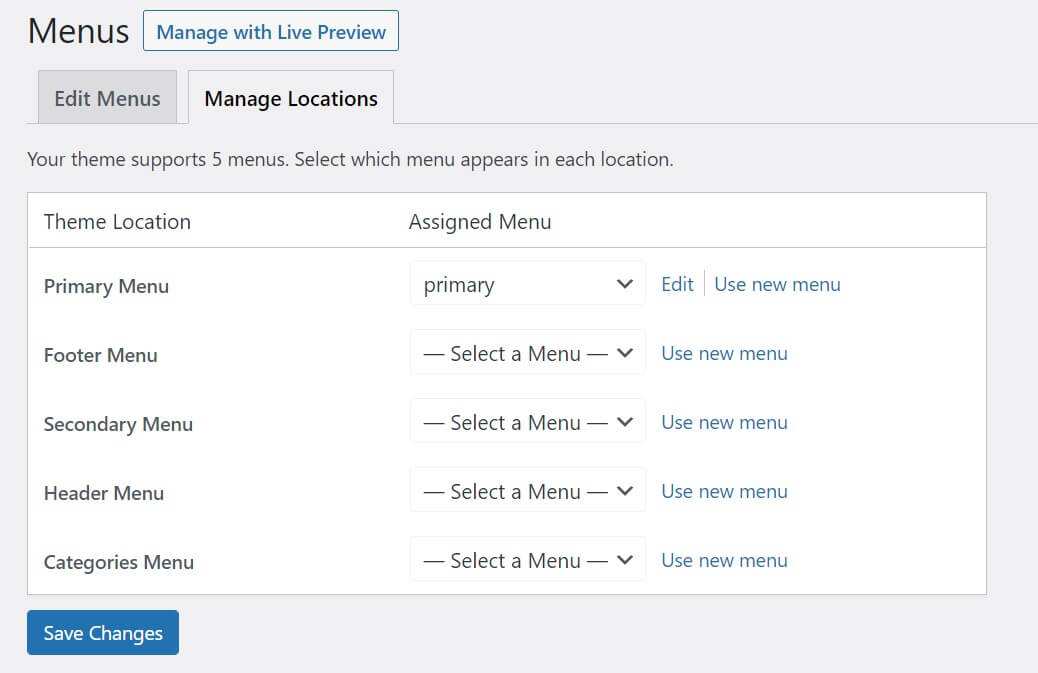
Task: Click Use new menu for Header Menu
Action: pyautogui.click(x=724, y=491)
